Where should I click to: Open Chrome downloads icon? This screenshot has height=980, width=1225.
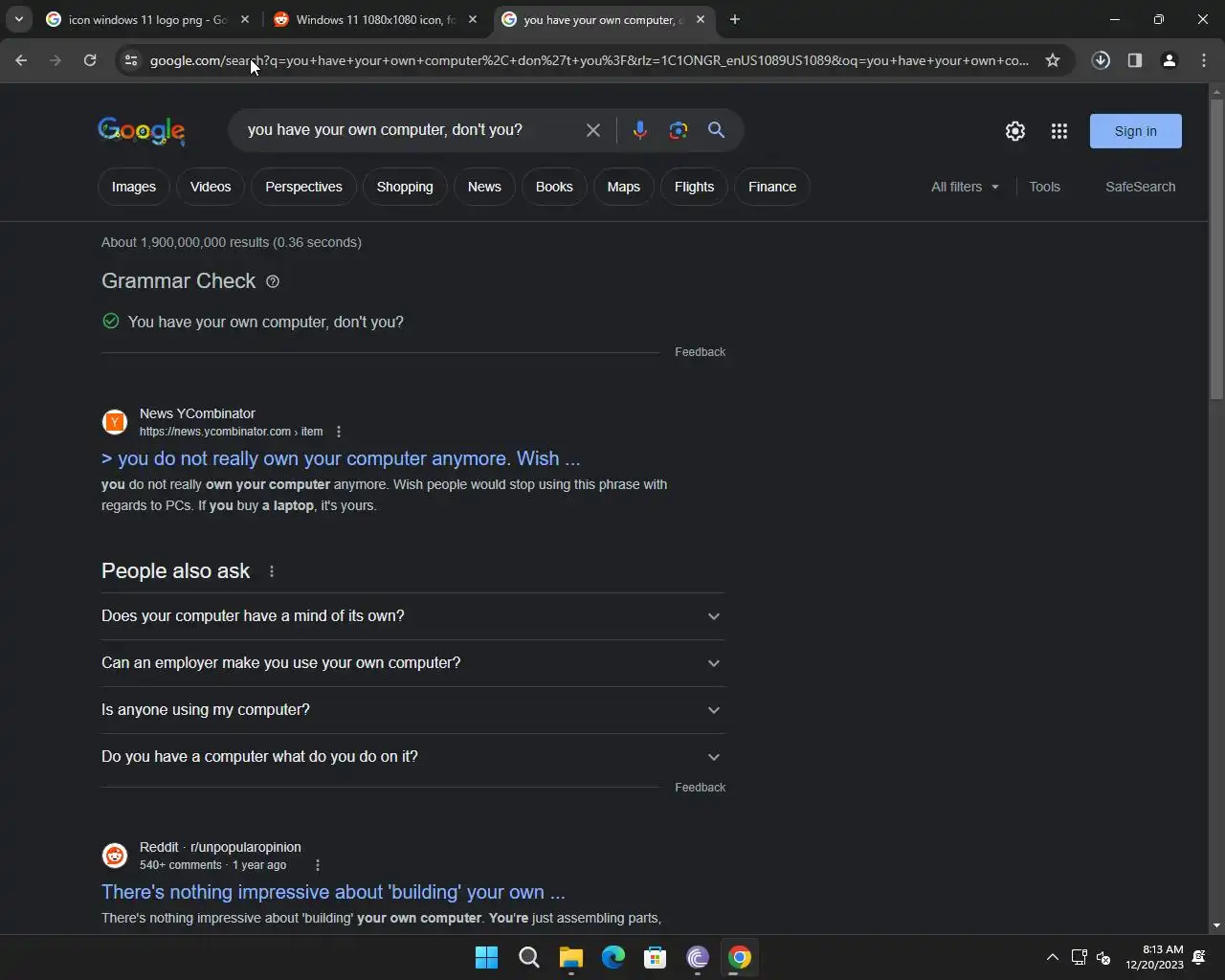tap(1101, 60)
